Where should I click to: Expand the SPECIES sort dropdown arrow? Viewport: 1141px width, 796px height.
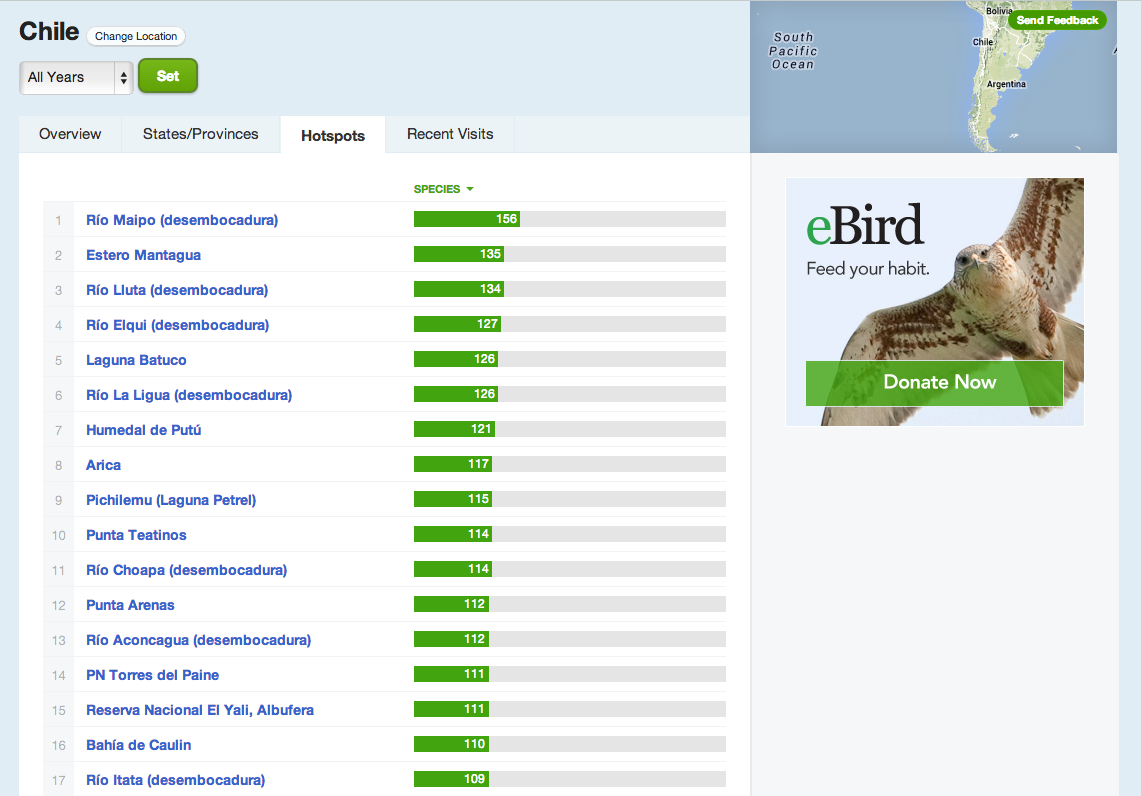click(470, 188)
